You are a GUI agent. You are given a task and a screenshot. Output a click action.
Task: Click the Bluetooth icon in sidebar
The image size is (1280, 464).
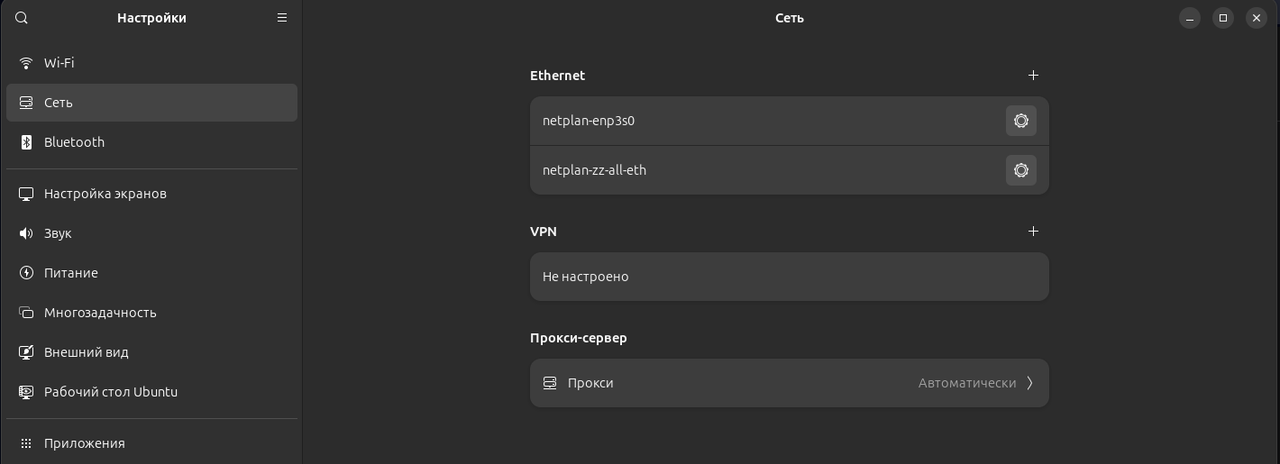coord(26,142)
